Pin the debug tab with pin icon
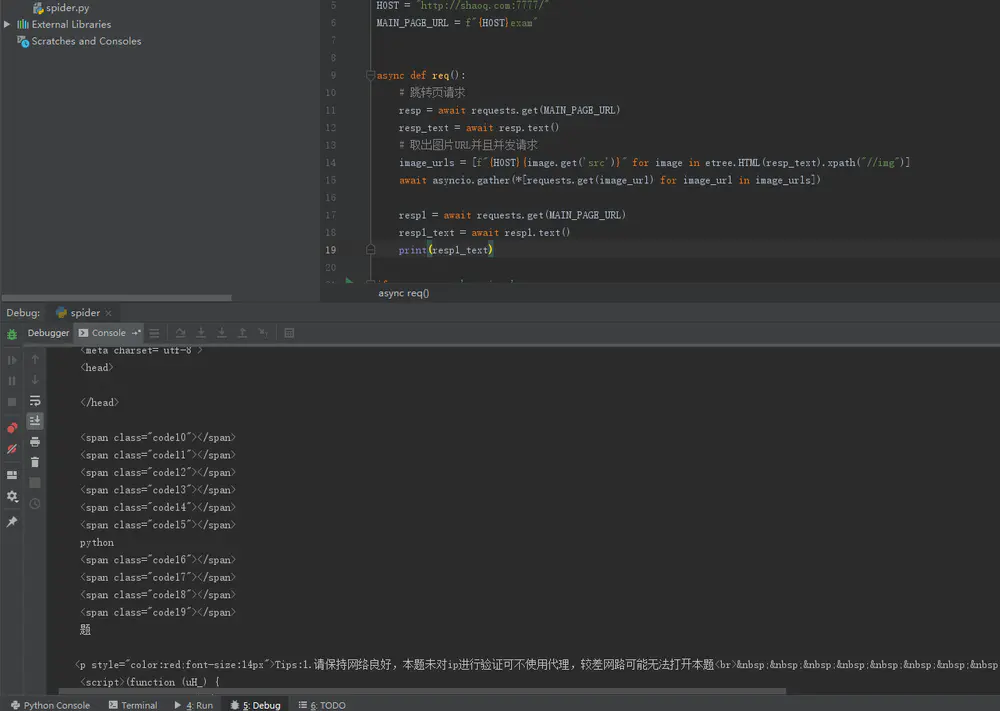 click(12, 522)
